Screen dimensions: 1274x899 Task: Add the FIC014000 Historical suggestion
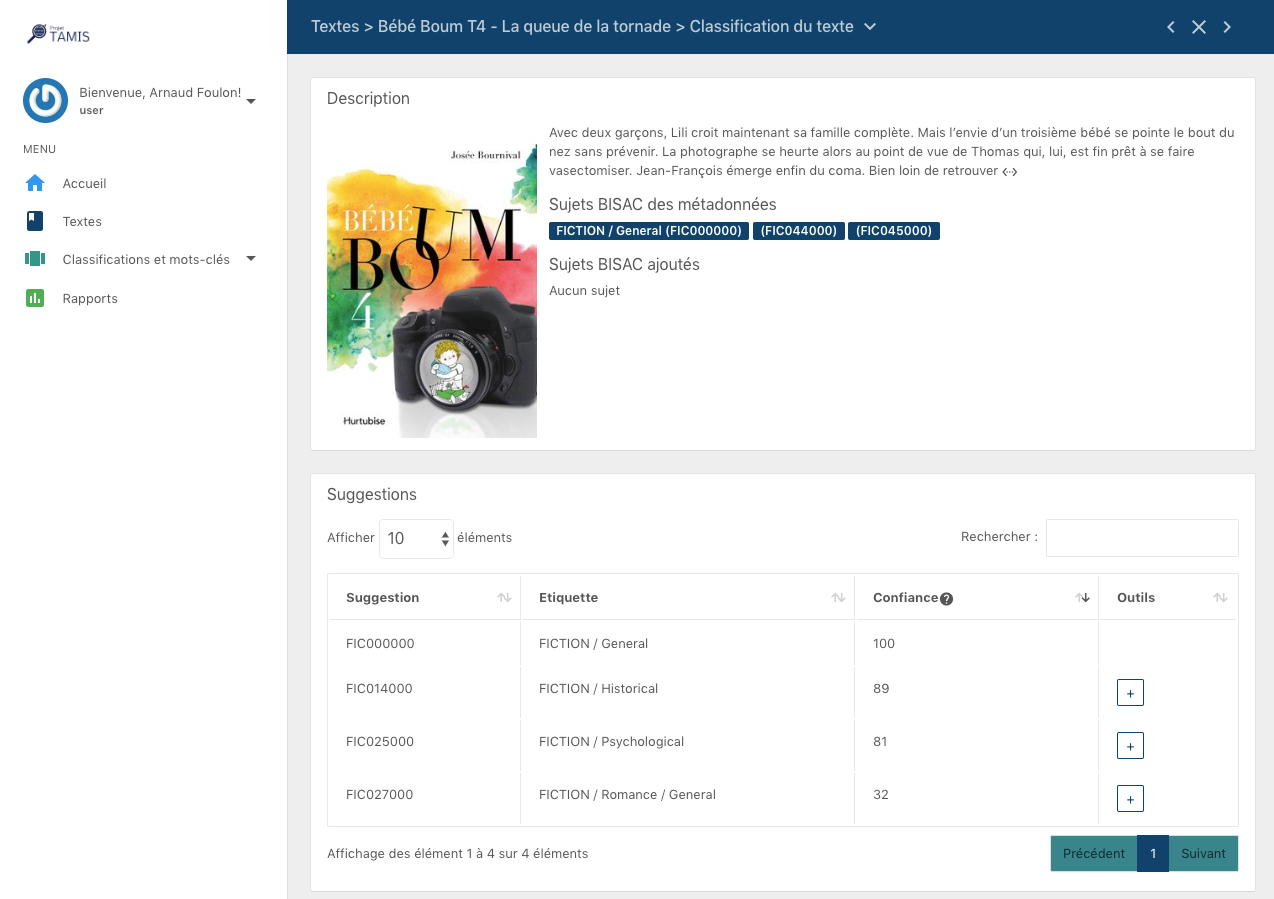1130,692
